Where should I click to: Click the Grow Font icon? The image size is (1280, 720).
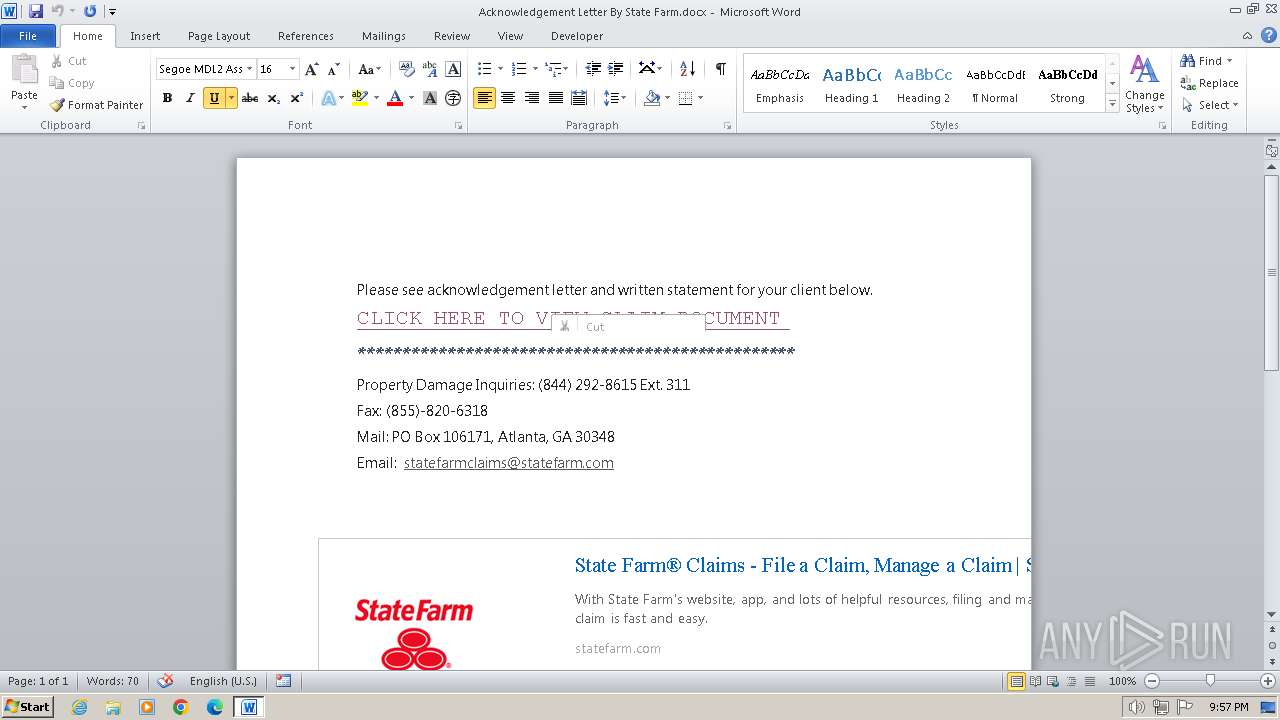pos(312,69)
